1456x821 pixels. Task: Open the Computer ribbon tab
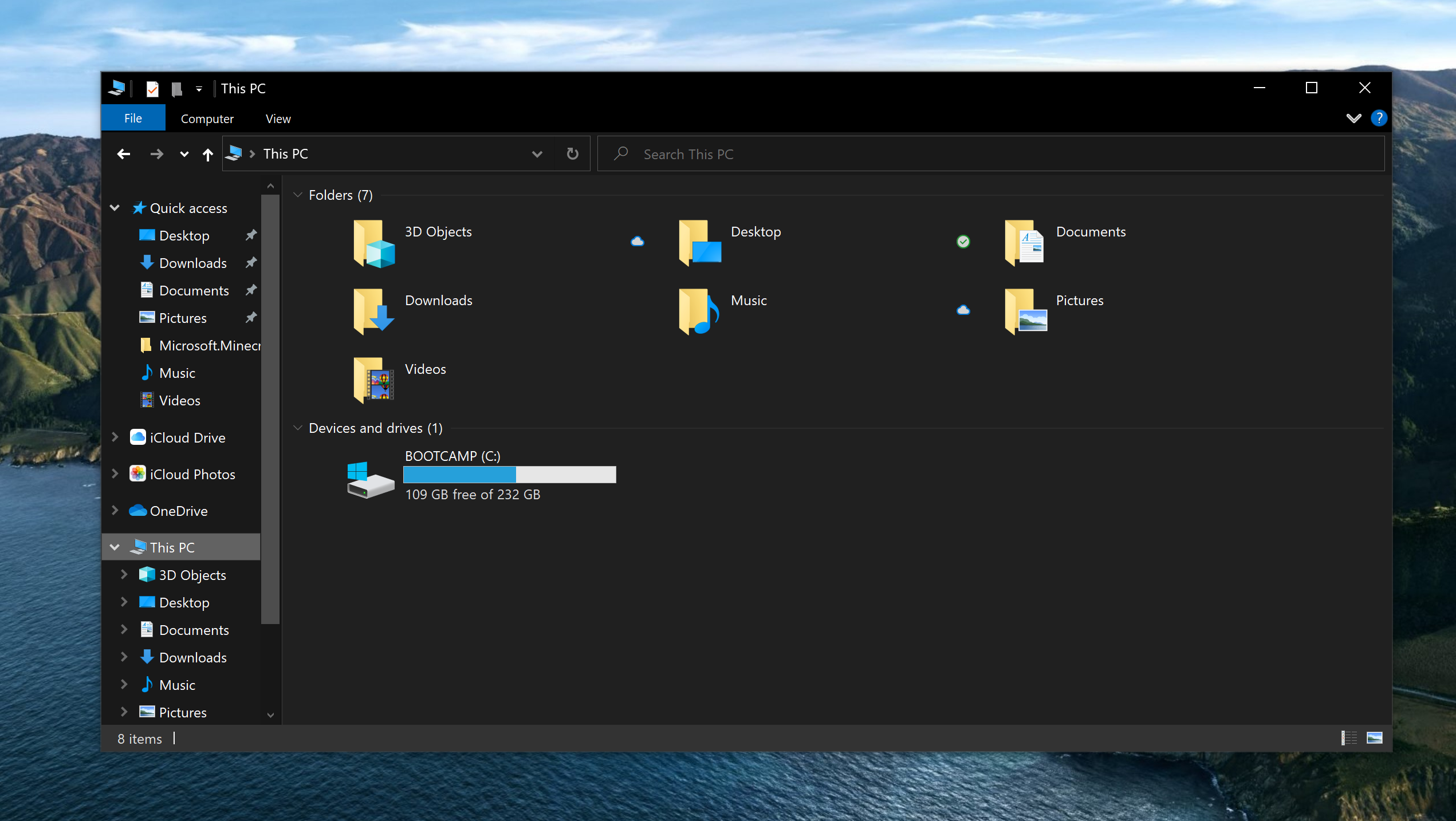tap(207, 119)
